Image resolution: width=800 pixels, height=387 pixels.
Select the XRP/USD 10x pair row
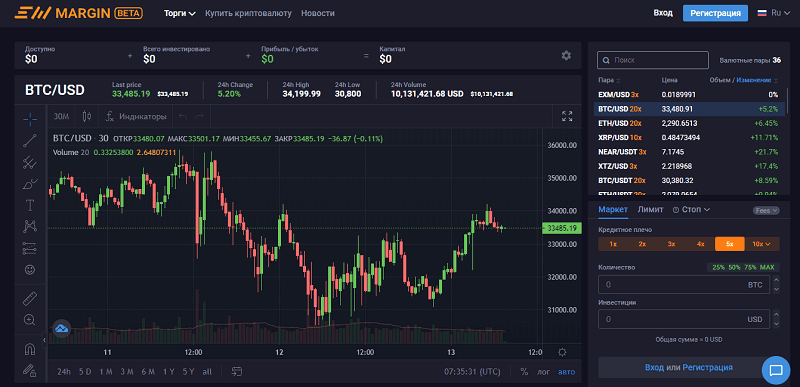pyautogui.click(x=688, y=138)
